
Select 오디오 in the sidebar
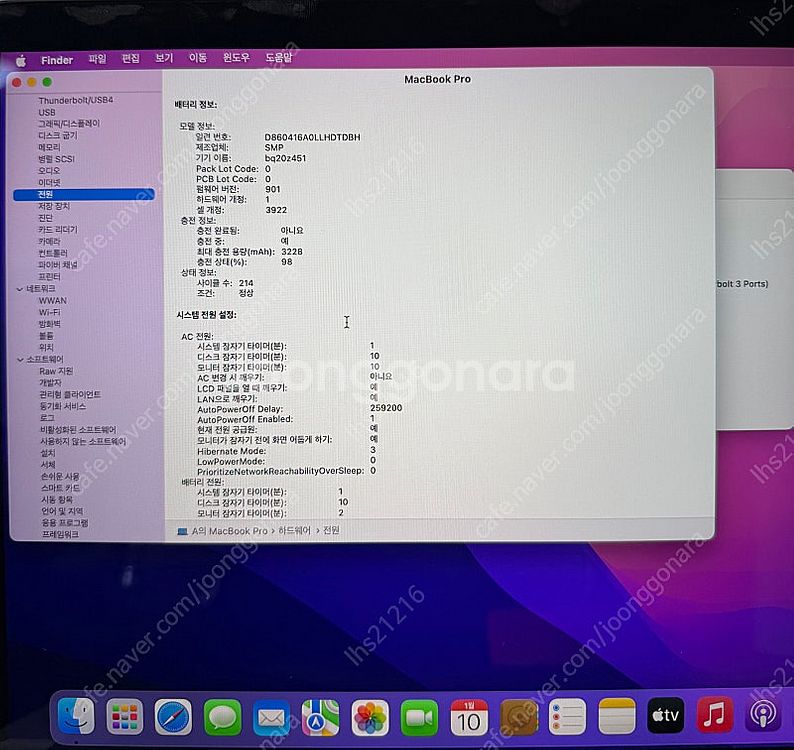[49, 171]
